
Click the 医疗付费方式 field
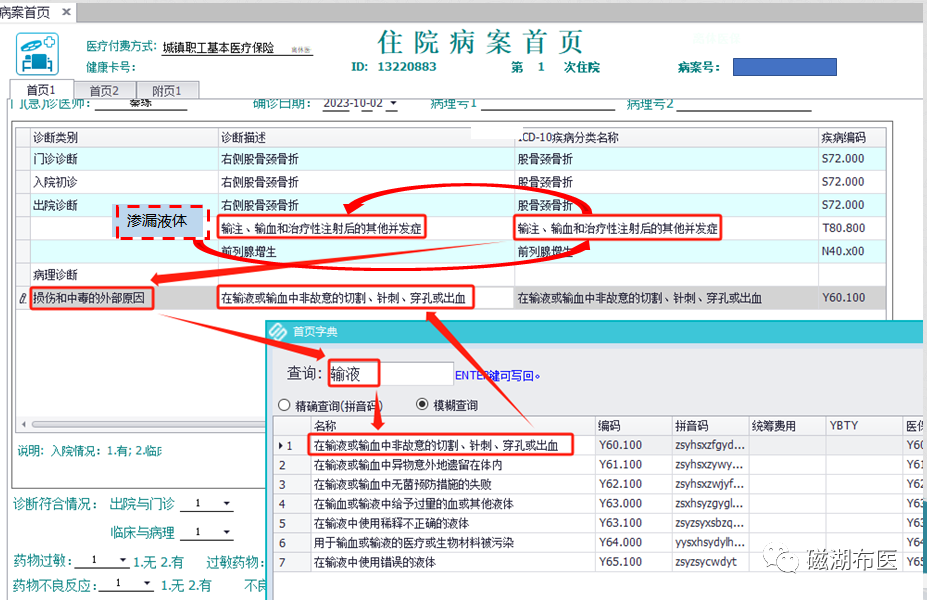tap(238, 48)
